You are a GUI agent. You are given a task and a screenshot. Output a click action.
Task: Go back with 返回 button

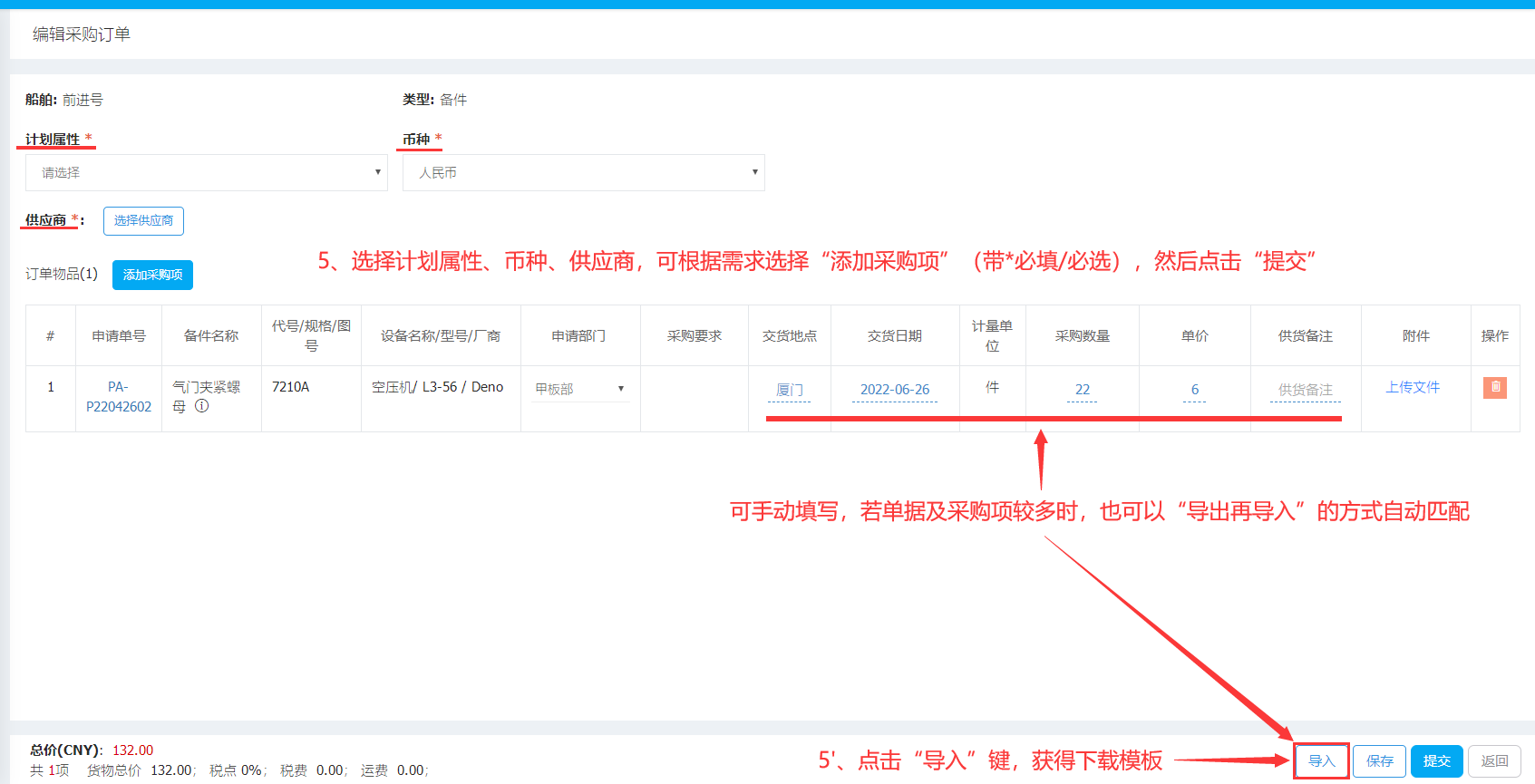(x=1494, y=761)
